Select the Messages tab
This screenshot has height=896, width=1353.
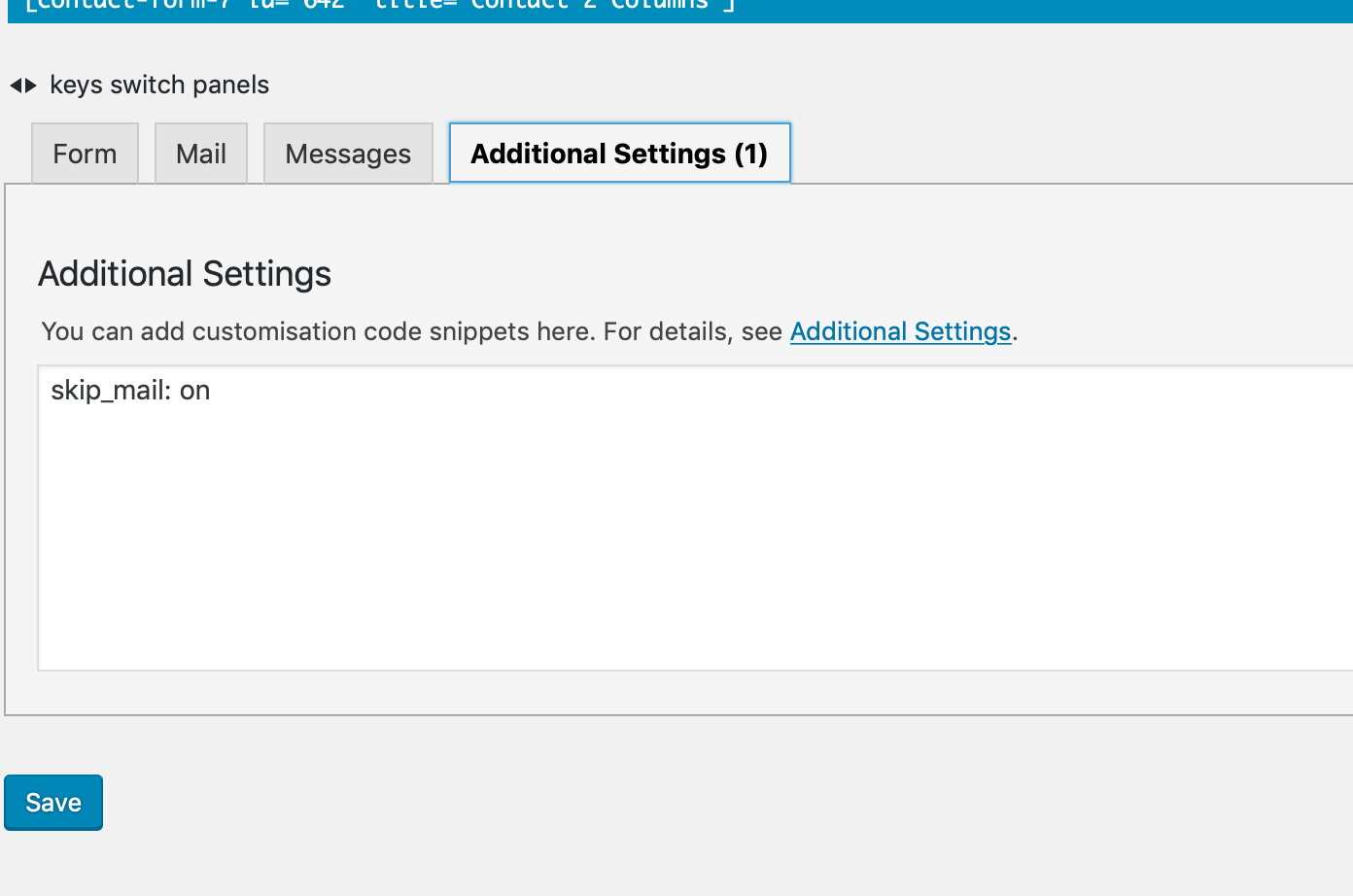click(x=348, y=154)
